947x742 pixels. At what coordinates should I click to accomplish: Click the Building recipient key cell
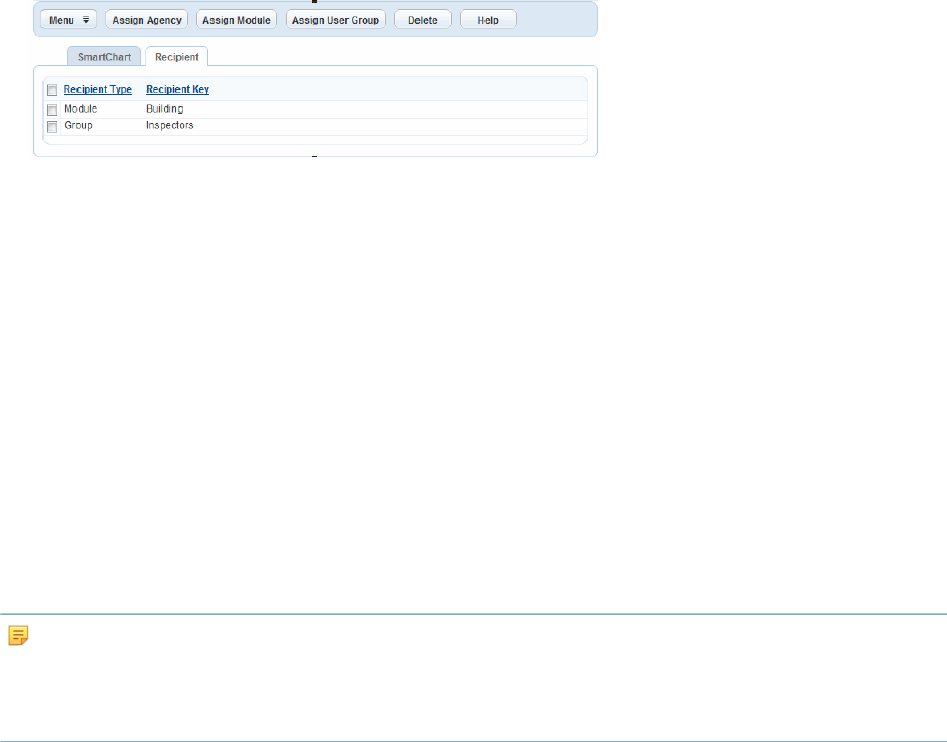(164, 109)
